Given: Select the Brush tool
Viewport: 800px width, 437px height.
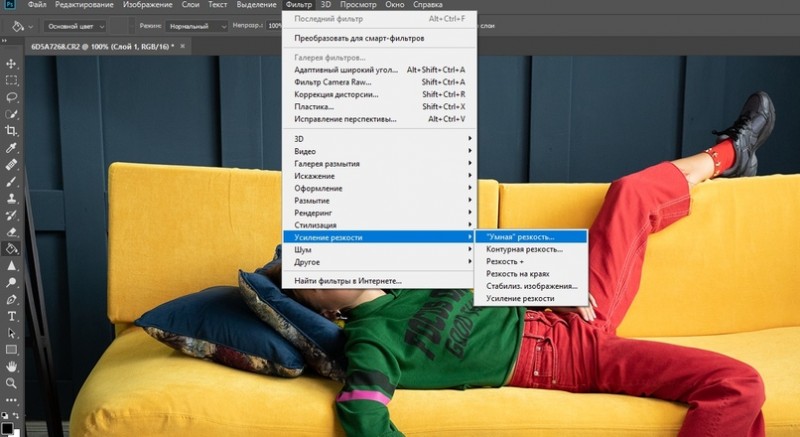Looking at the screenshot, I should pyautogui.click(x=11, y=182).
